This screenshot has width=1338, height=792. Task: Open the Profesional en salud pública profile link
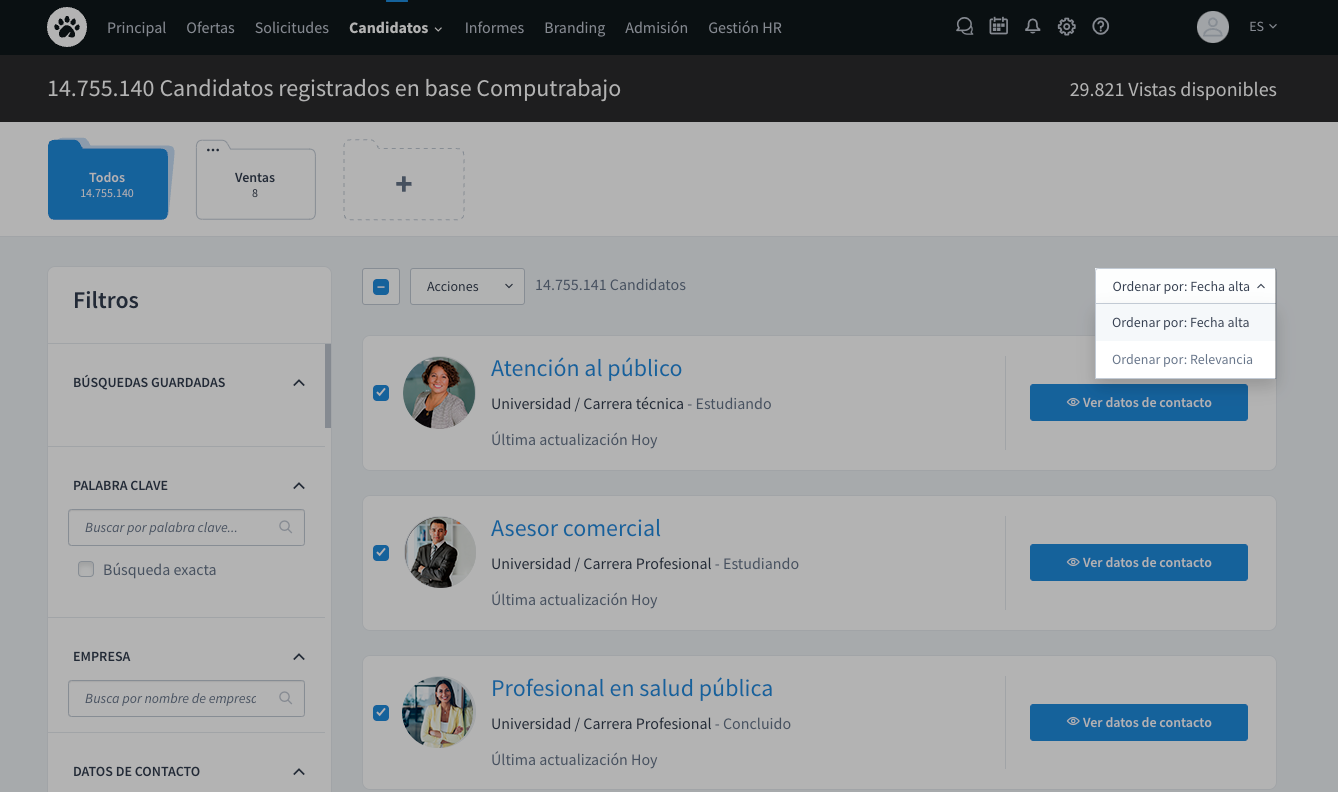631,688
